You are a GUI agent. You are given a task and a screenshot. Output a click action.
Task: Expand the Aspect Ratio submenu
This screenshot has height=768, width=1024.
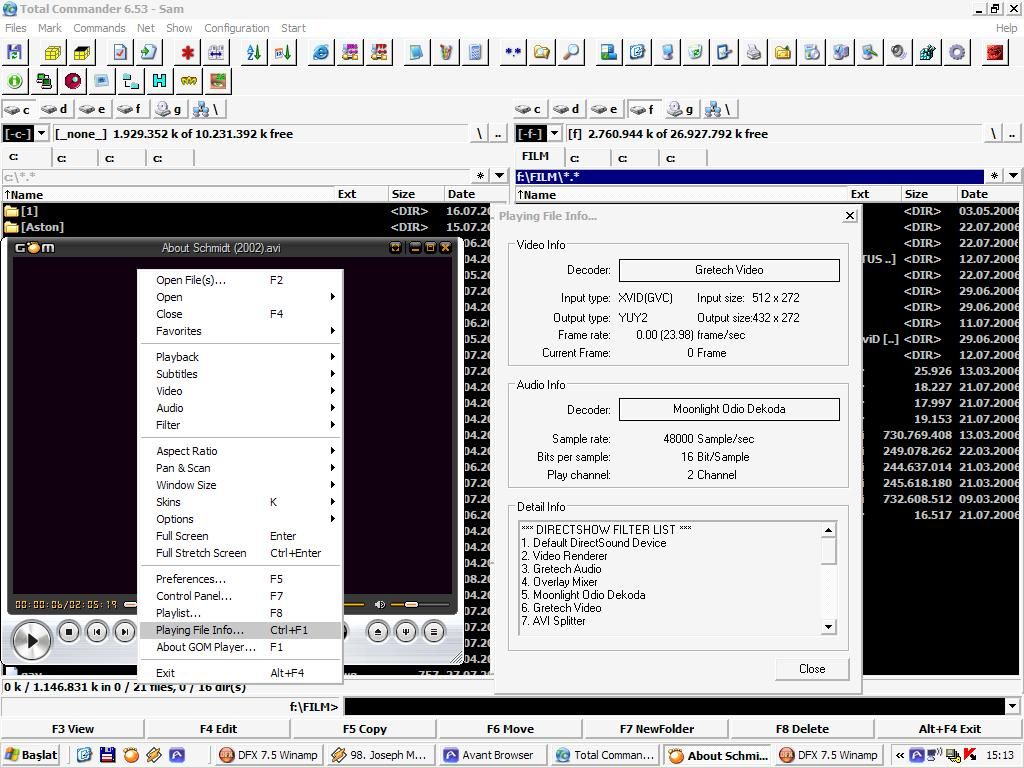pos(240,451)
